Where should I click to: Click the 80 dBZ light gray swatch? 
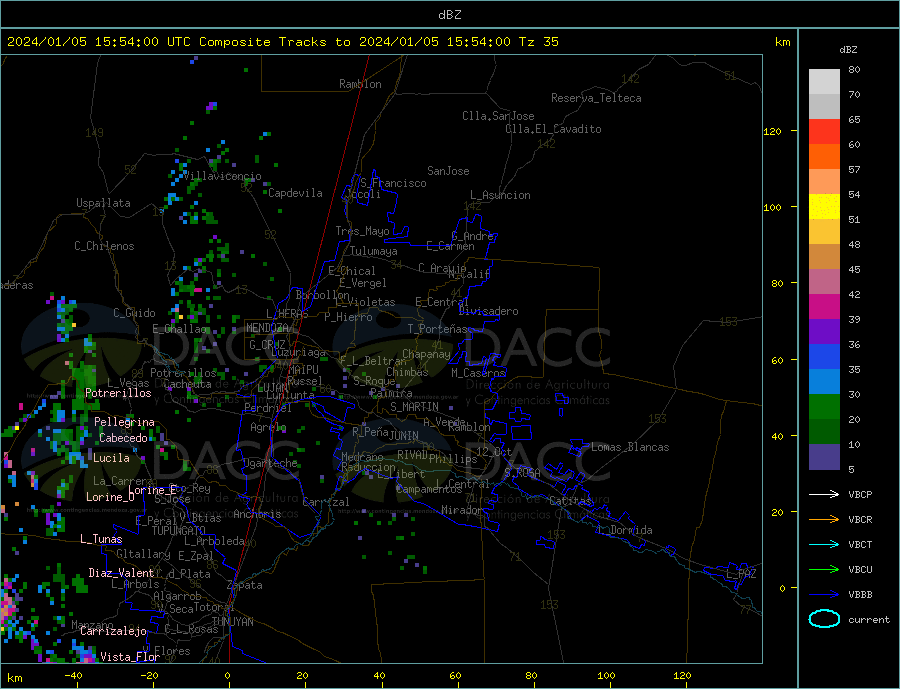pyautogui.click(x=824, y=82)
